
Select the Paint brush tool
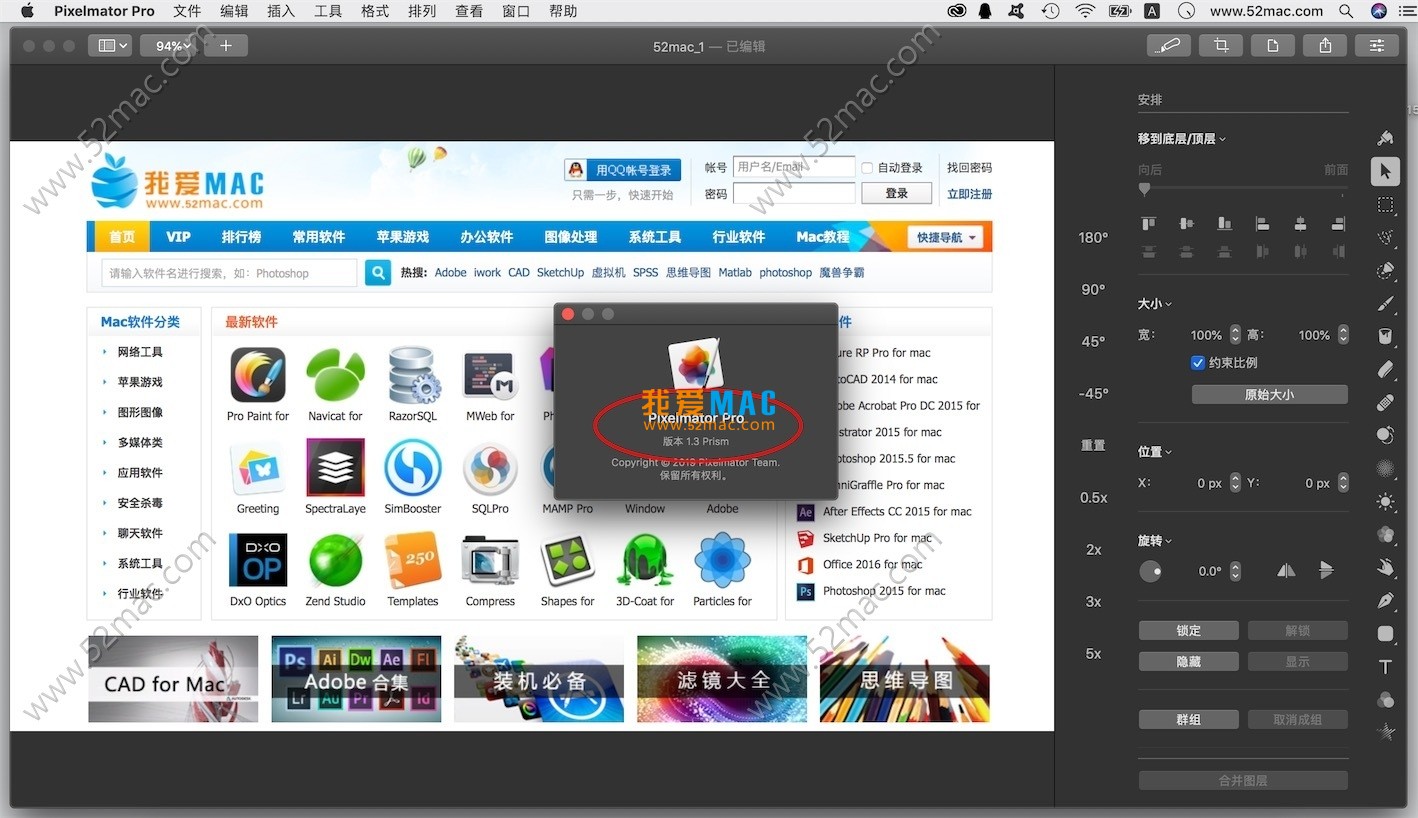click(x=1385, y=303)
